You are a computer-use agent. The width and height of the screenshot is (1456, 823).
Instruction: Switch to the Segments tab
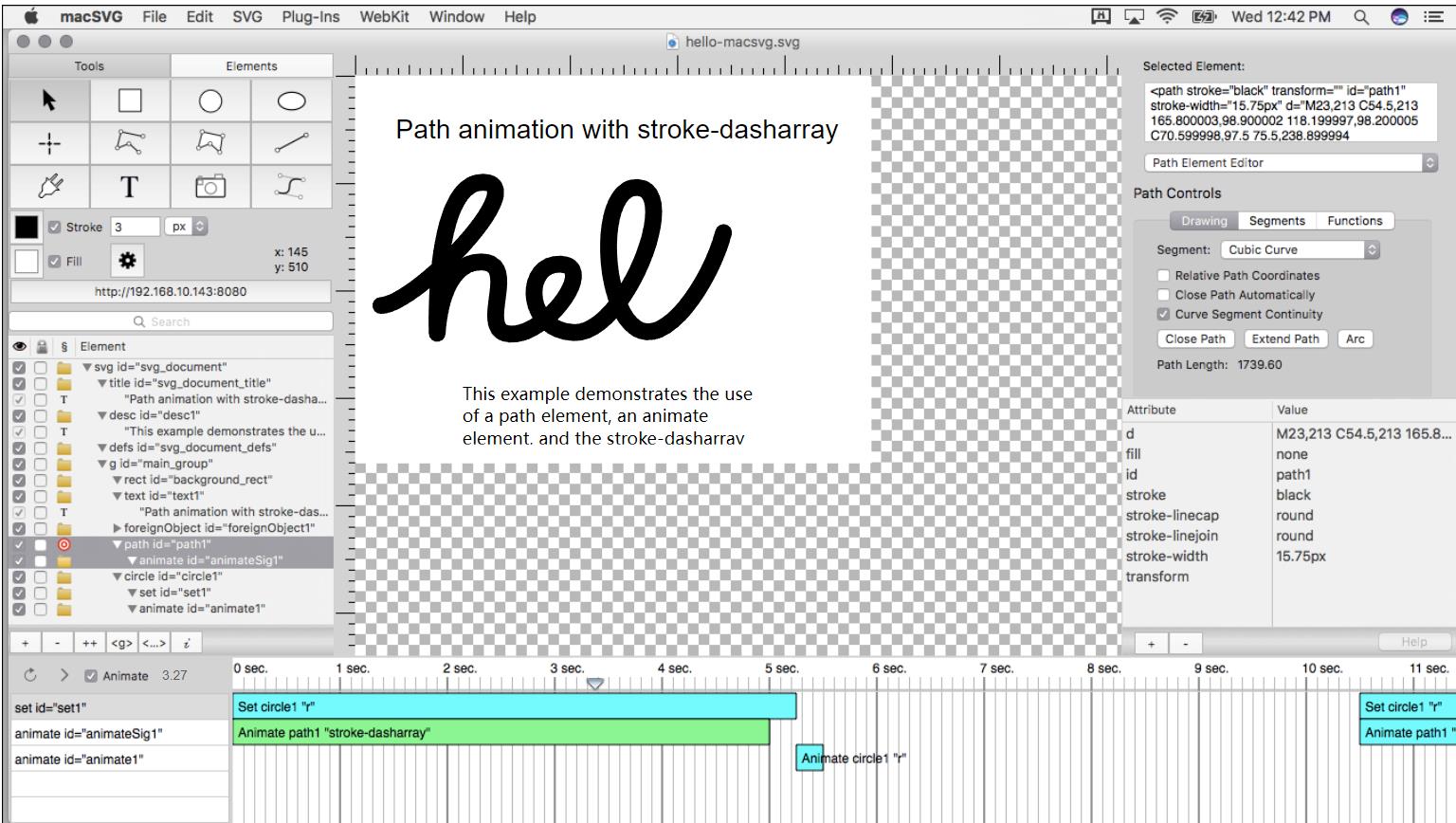[x=1276, y=220]
